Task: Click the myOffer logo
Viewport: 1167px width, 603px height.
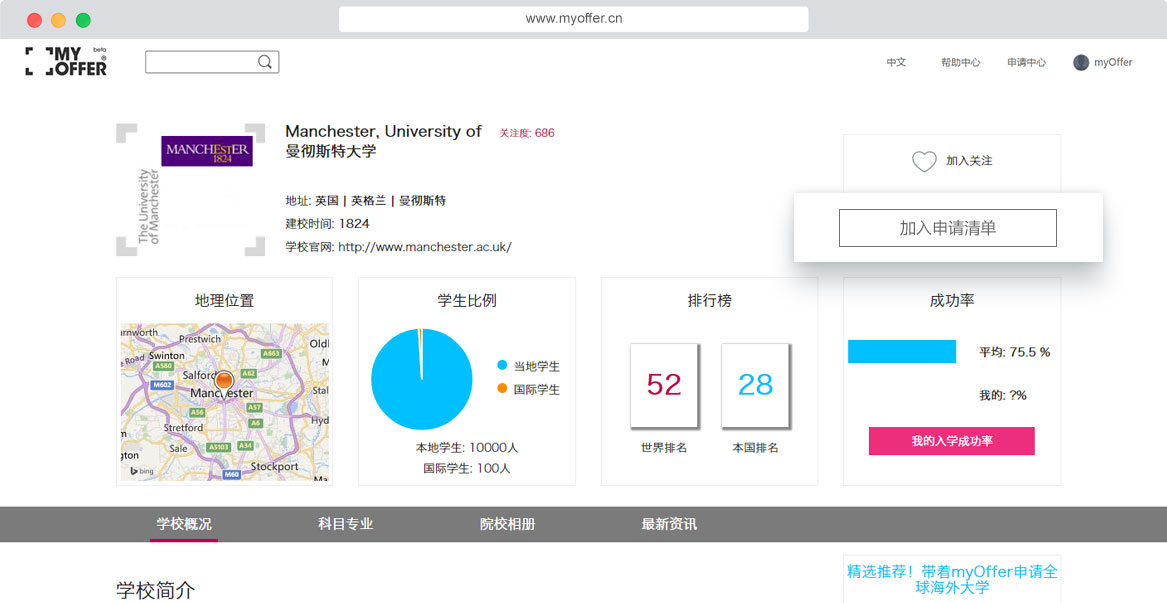Action: point(66,61)
